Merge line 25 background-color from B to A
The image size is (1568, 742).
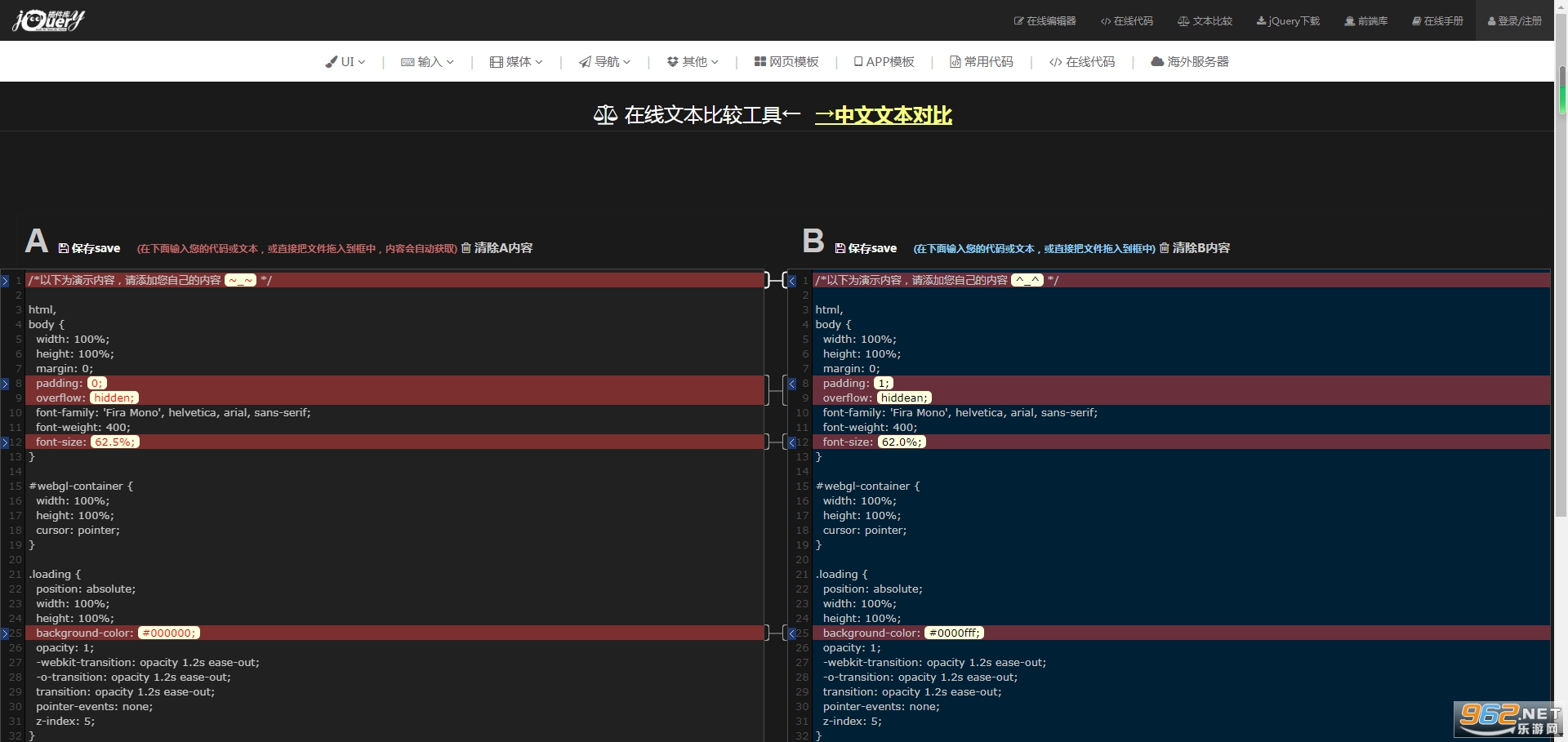[x=792, y=633]
